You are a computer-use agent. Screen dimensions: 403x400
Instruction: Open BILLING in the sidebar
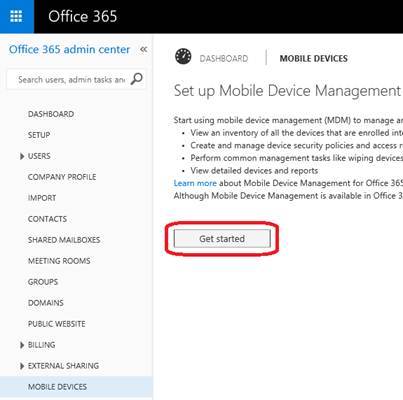coord(41,345)
